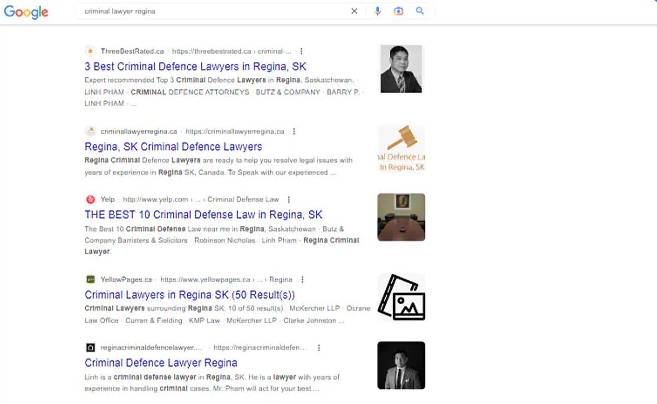Click the magnifying glass search icon

420,11
